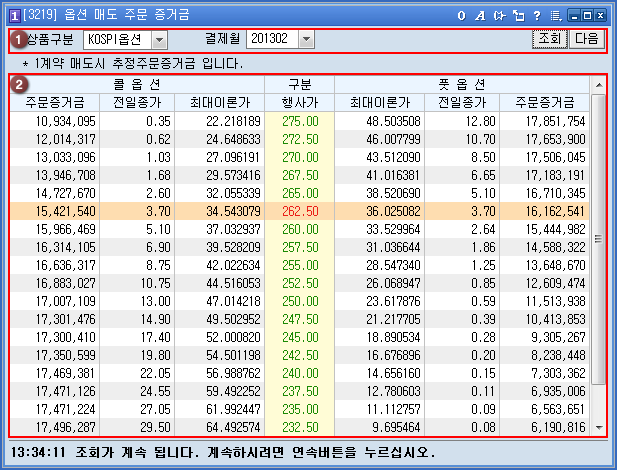Click the screen link icon beside the font icon

499,15
